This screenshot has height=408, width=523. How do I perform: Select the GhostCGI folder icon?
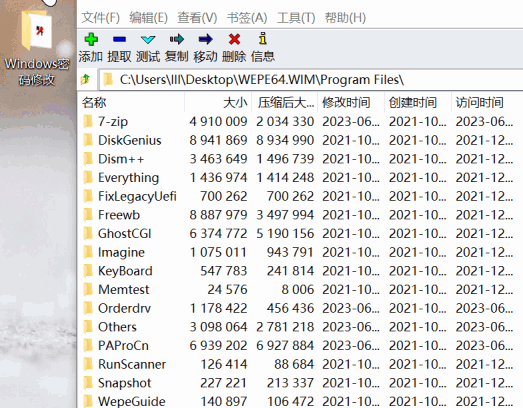[x=88, y=234]
